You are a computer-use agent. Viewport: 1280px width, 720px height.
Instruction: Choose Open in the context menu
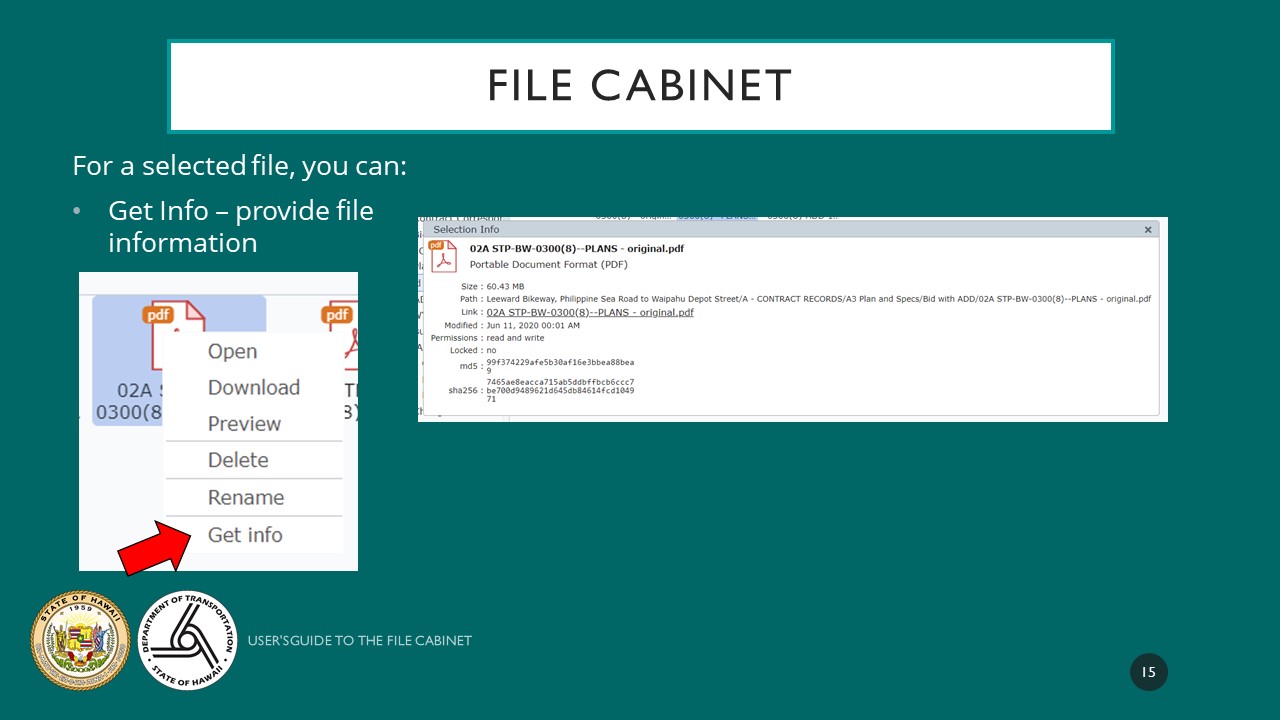click(232, 351)
